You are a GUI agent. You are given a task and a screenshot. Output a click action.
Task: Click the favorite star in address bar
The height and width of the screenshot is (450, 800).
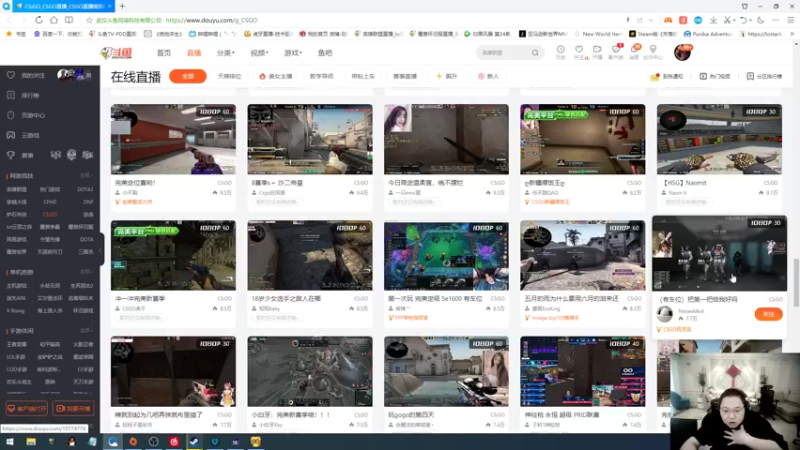(x=89, y=20)
